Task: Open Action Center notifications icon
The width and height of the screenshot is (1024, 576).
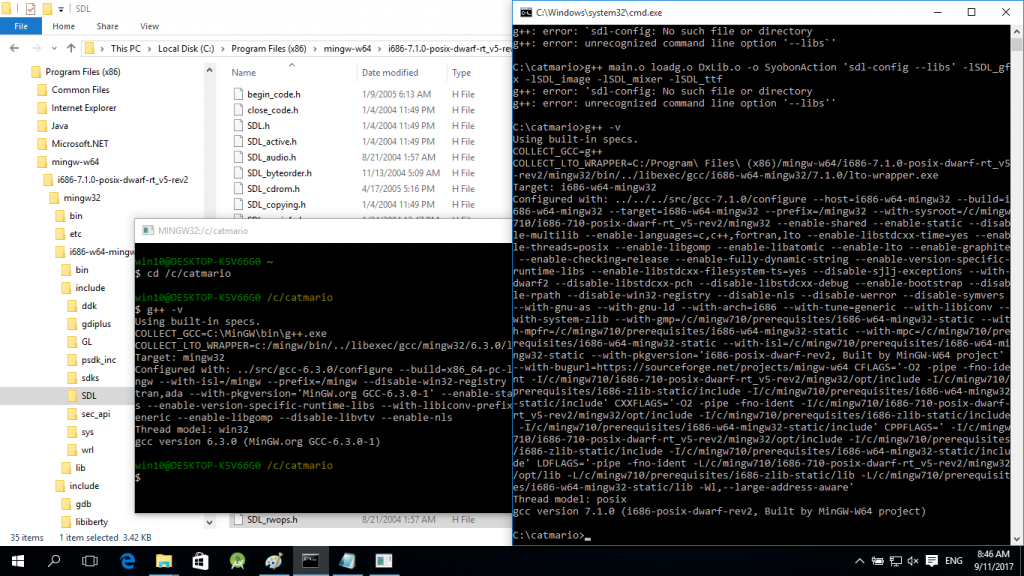Action: [932, 561]
